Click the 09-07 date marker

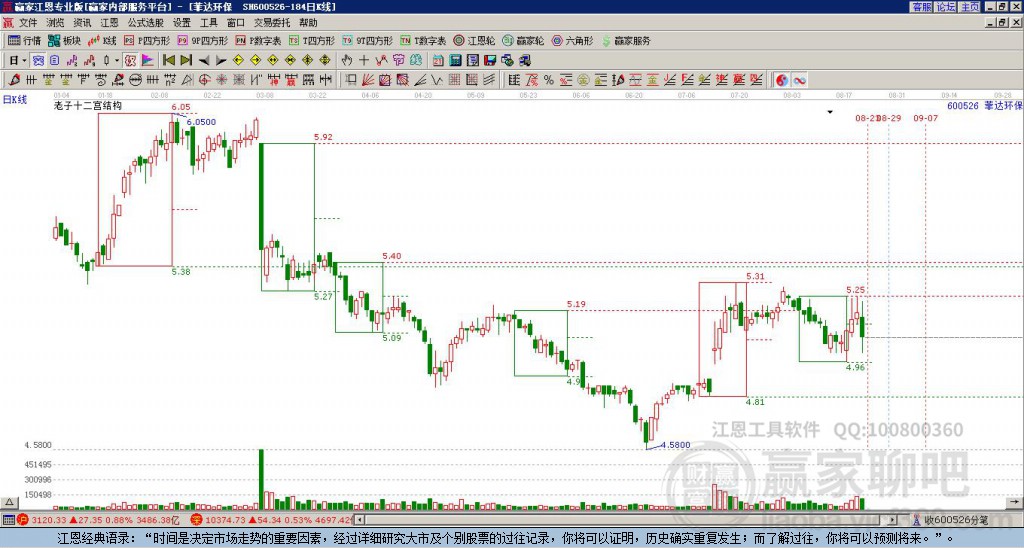pos(925,118)
